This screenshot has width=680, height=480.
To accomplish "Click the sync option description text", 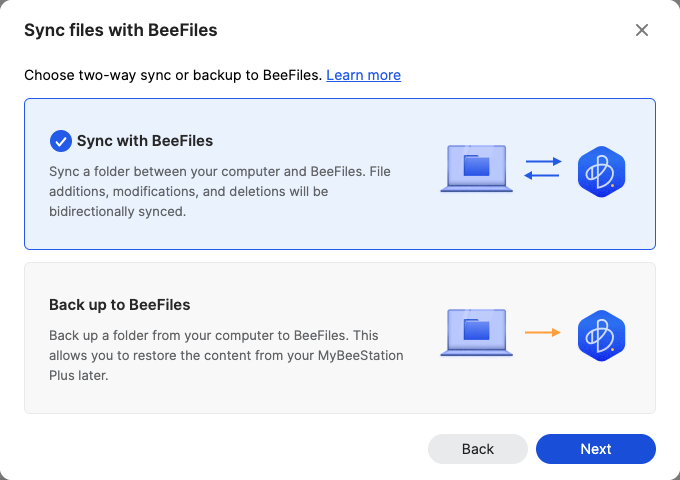I will click(220, 191).
